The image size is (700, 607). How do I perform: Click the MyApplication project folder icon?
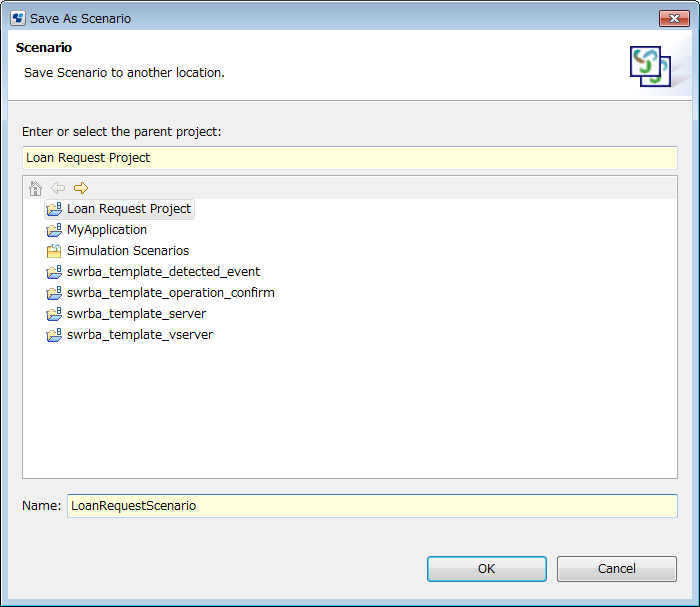pyautogui.click(x=54, y=231)
